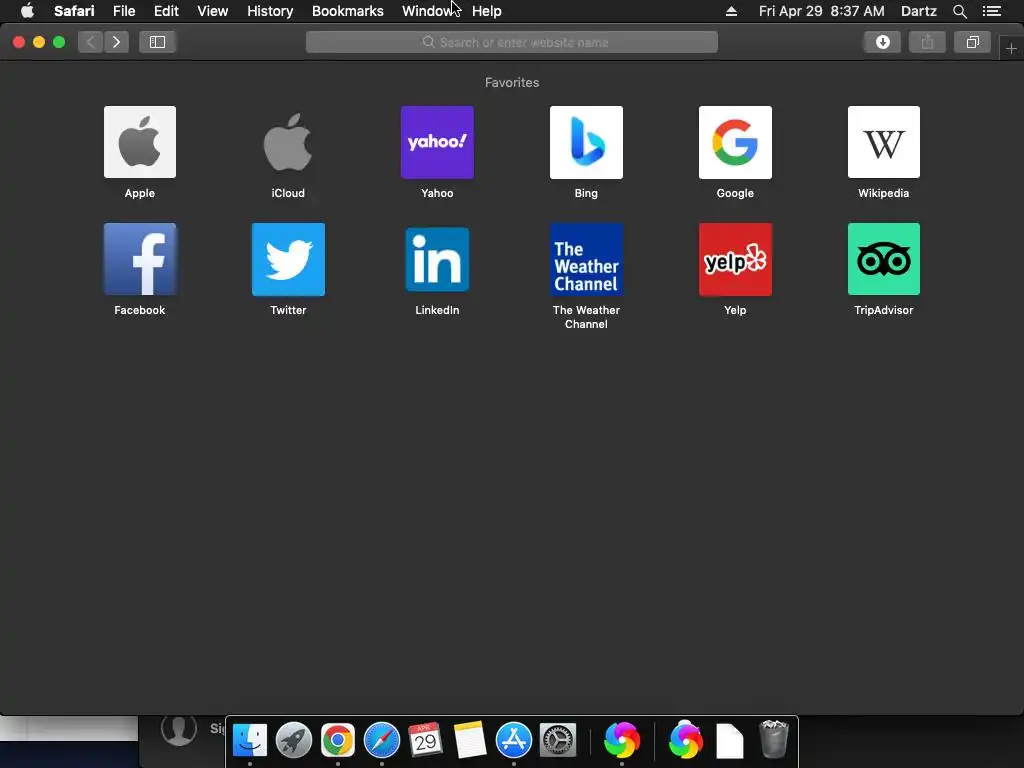Add a new tab with the plus button
The width and height of the screenshot is (1024, 768).
pyautogui.click(x=1011, y=48)
